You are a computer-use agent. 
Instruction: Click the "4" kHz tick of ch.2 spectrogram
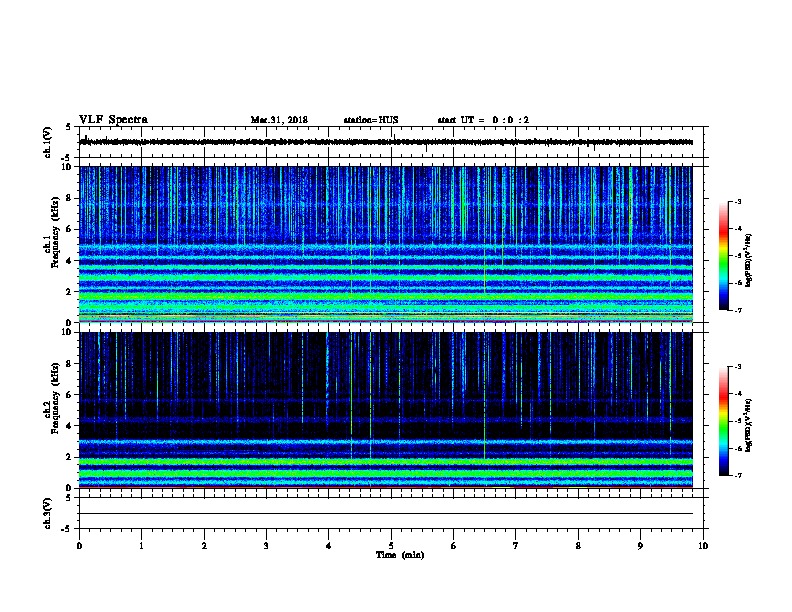pos(70,426)
